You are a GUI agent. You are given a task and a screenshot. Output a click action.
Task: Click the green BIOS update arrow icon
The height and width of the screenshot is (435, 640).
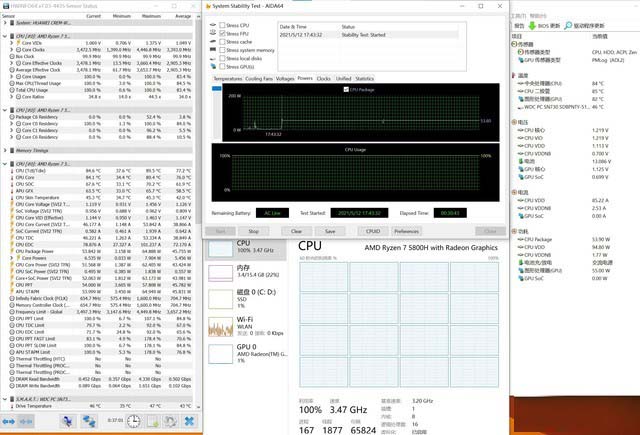coord(532,26)
